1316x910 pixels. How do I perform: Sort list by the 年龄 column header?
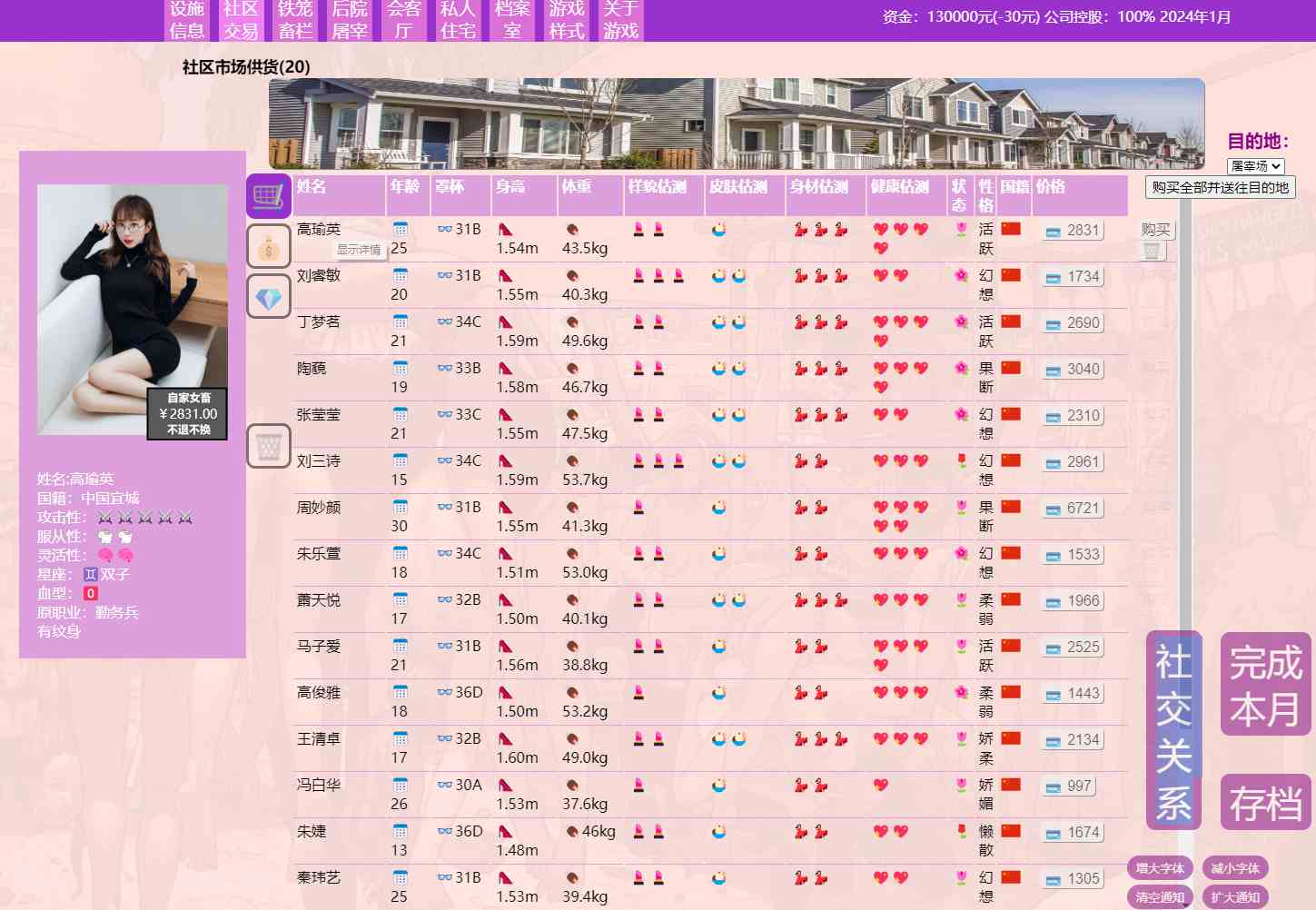pyautogui.click(x=405, y=186)
